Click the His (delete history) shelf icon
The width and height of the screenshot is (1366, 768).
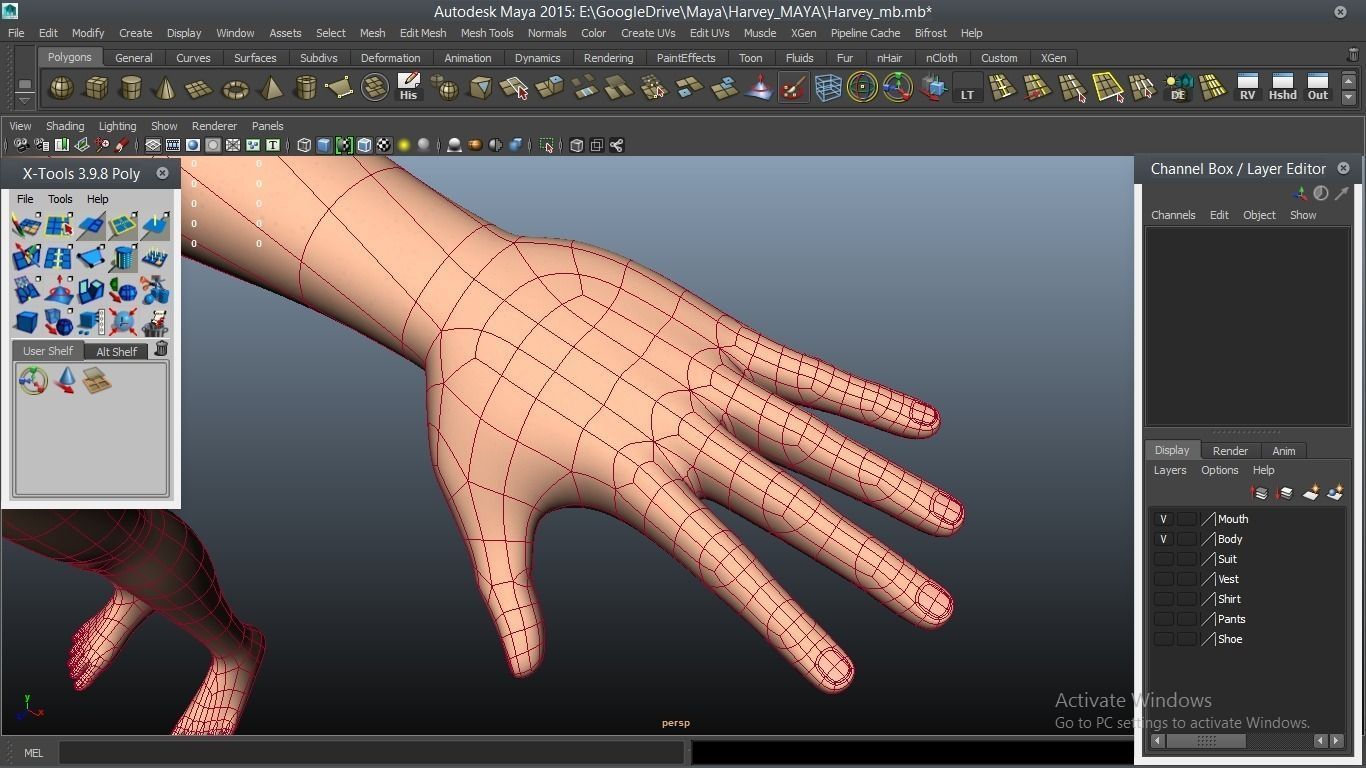click(x=408, y=88)
